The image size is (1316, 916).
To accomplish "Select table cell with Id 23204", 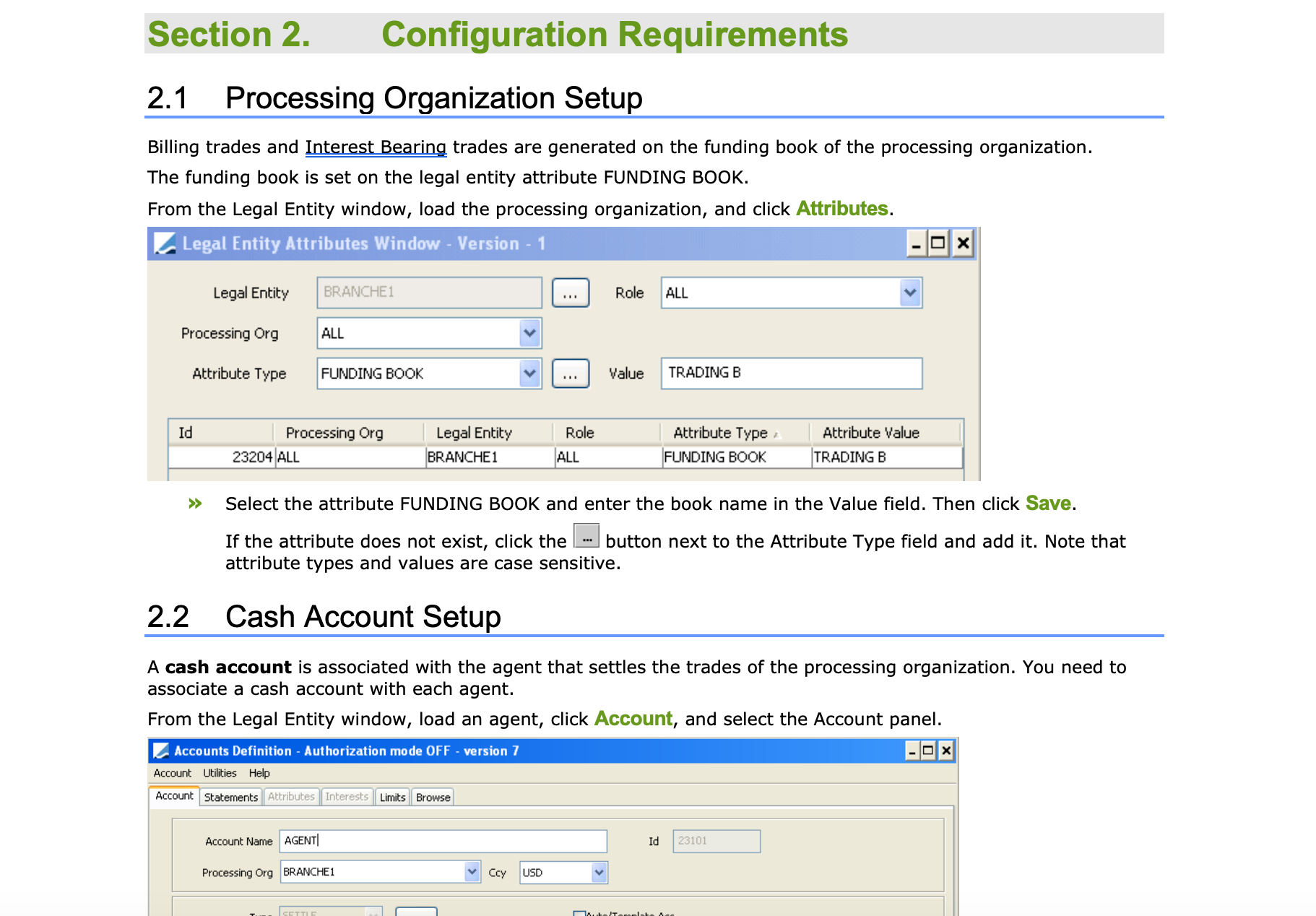I will (222, 457).
